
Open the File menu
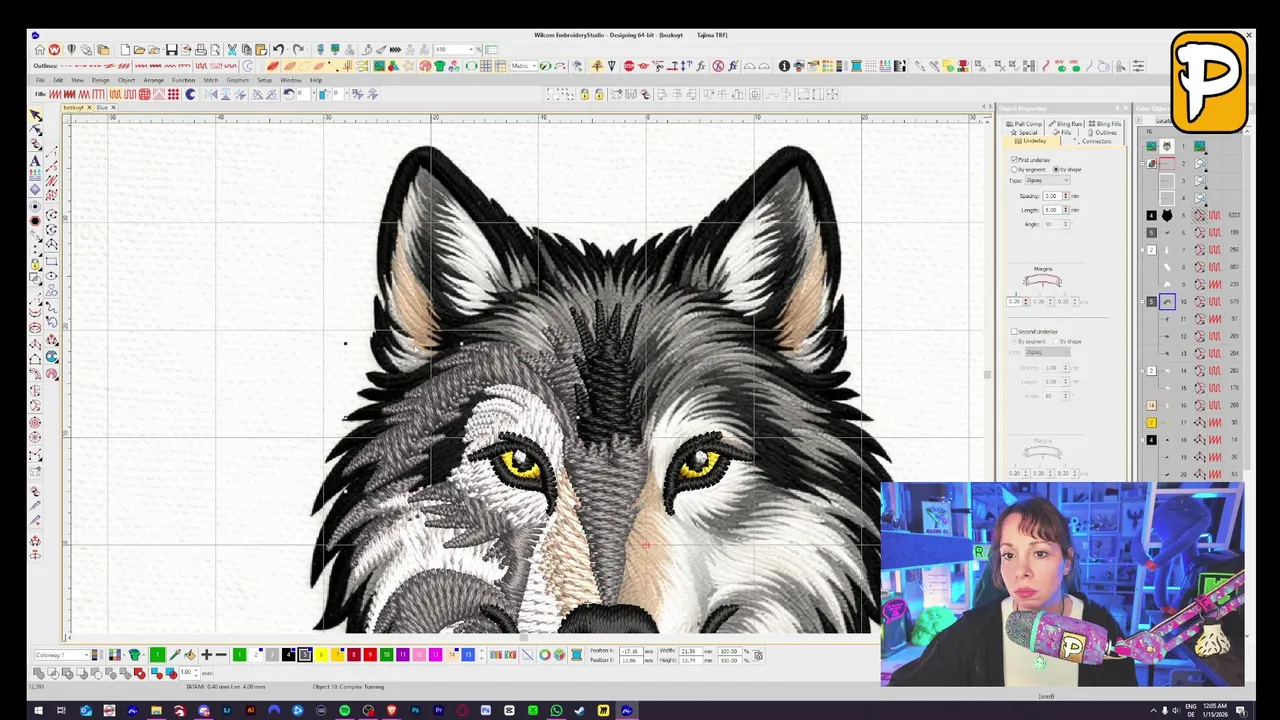click(x=40, y=80)
